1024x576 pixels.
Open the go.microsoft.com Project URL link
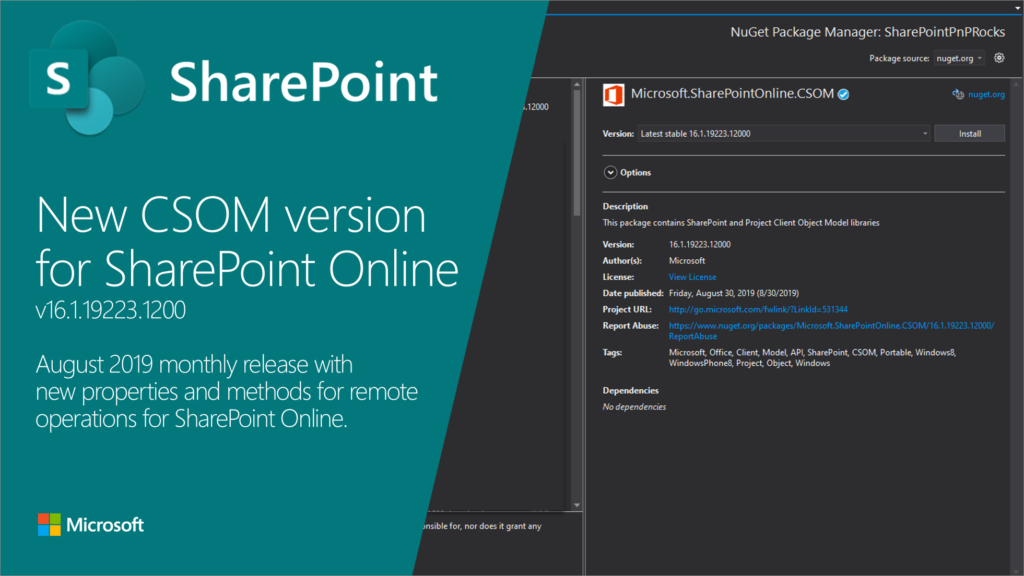pyautogui.click(x=758, y=309)
